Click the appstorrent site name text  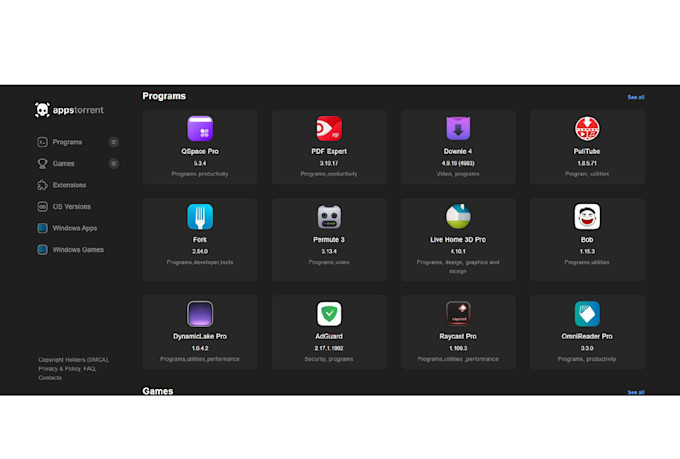(78, 110)
